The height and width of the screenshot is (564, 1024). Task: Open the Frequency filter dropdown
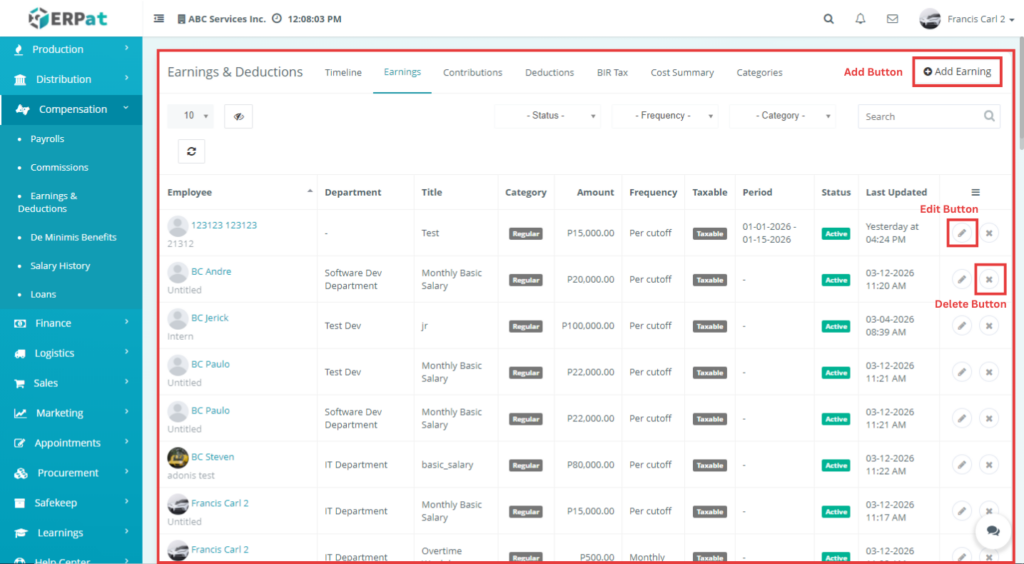tap(665, 116)
